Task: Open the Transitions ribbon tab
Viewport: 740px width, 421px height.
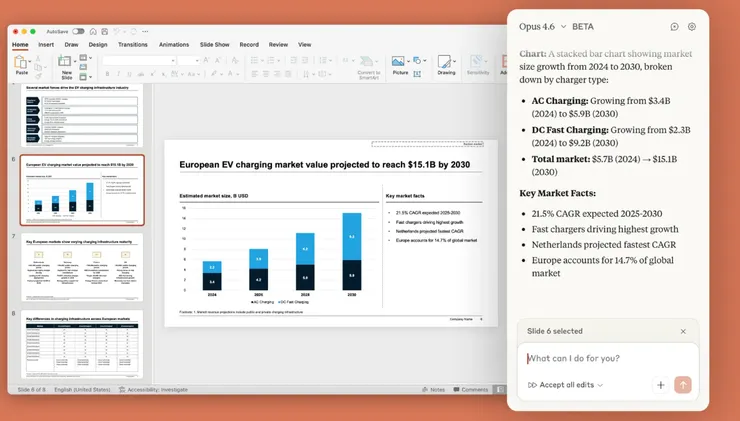Action: [x=133, y=44]
